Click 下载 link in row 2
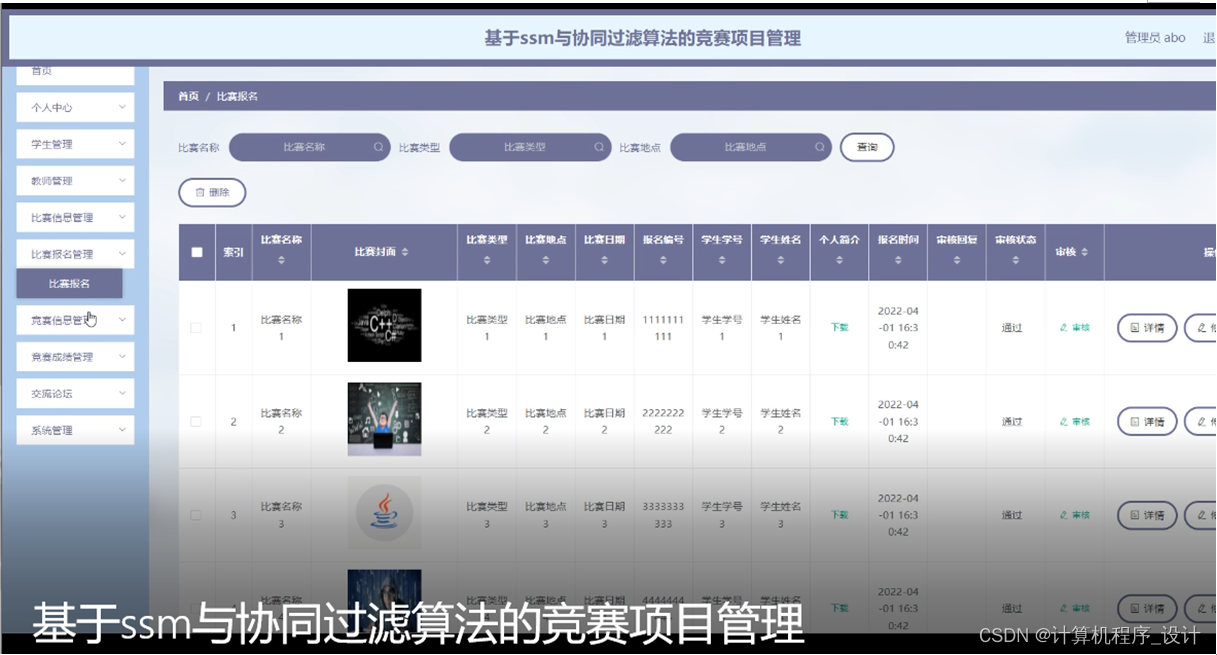The image size is (1217, 655). click(839, 421)
